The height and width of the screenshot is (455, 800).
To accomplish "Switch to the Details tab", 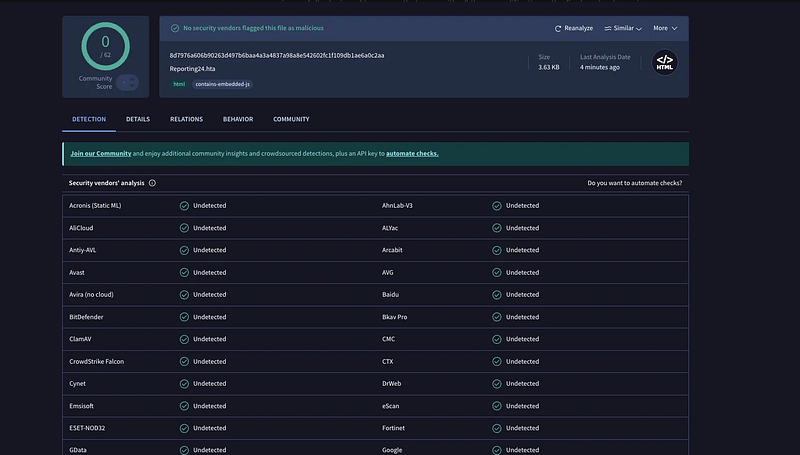I will (x=138, y=119).
